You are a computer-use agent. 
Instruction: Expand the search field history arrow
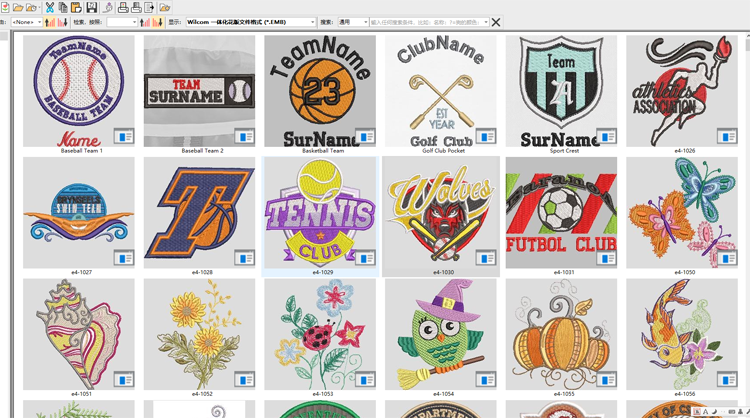coord(486,22)
